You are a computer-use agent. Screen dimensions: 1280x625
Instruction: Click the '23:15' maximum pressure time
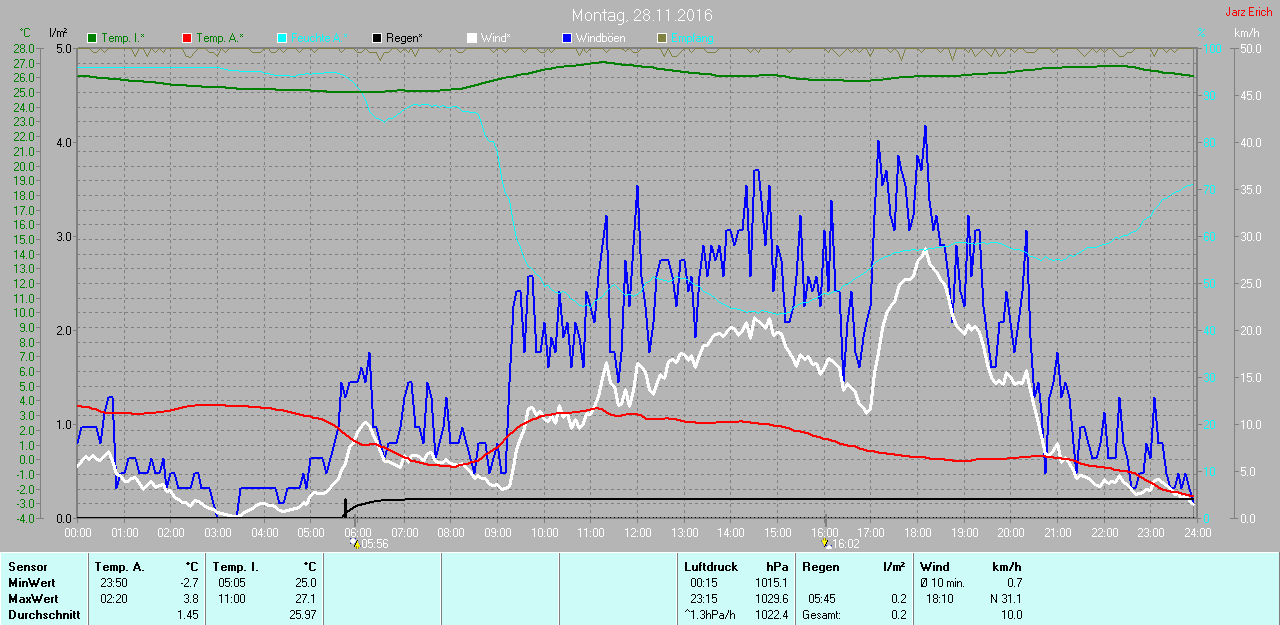[703, 599]
